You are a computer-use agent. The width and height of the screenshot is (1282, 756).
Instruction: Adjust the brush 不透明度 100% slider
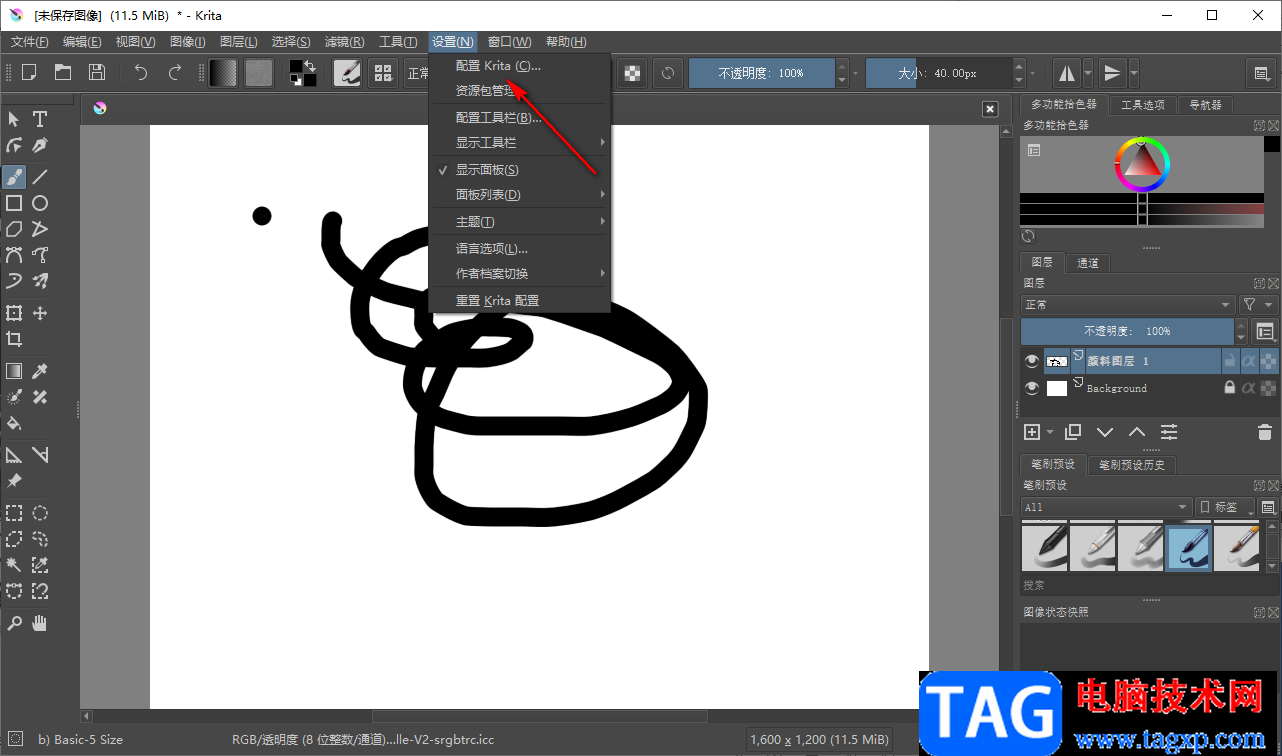[761, 73]
